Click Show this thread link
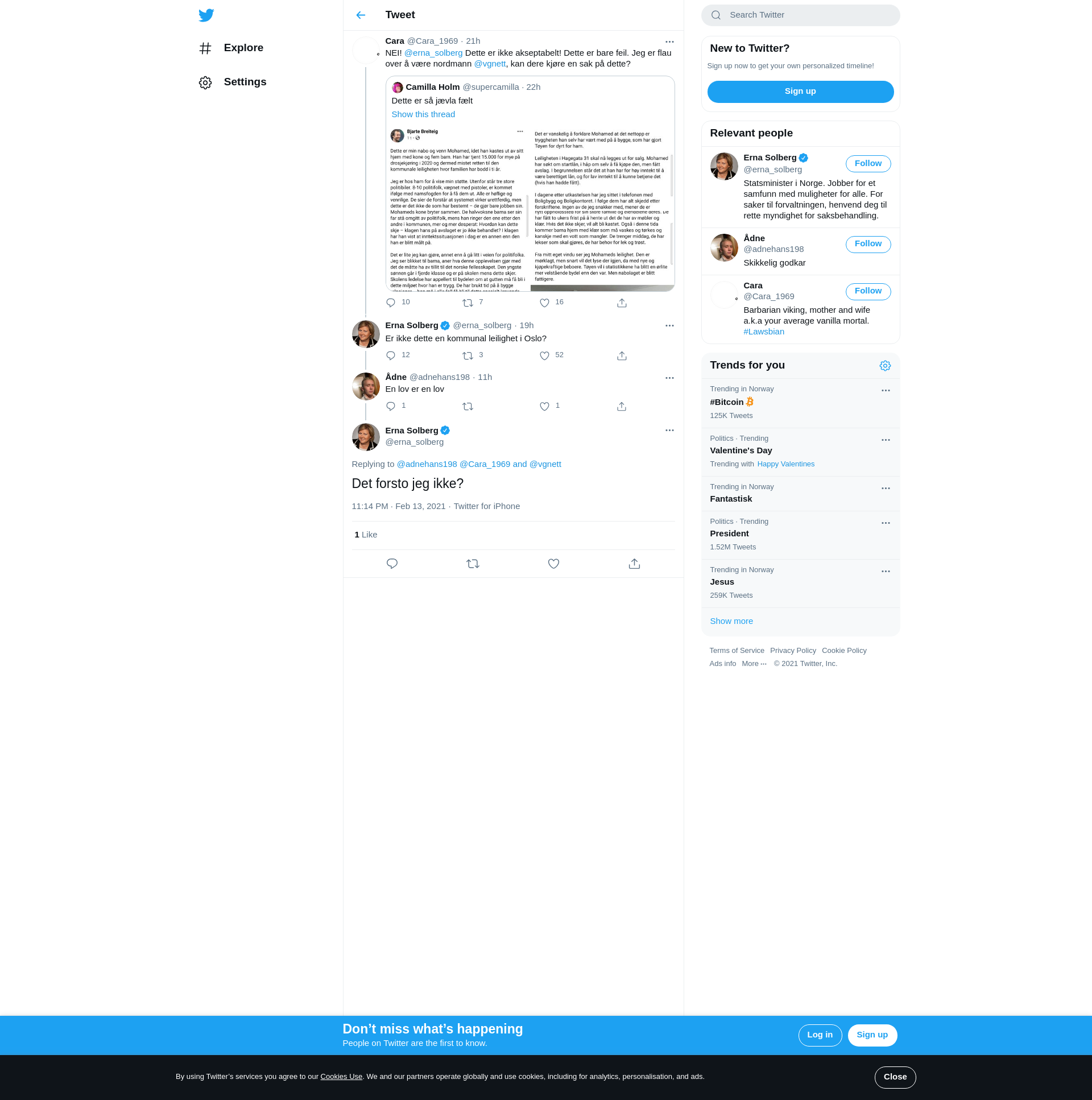1092x1100 pixels. 423,114
